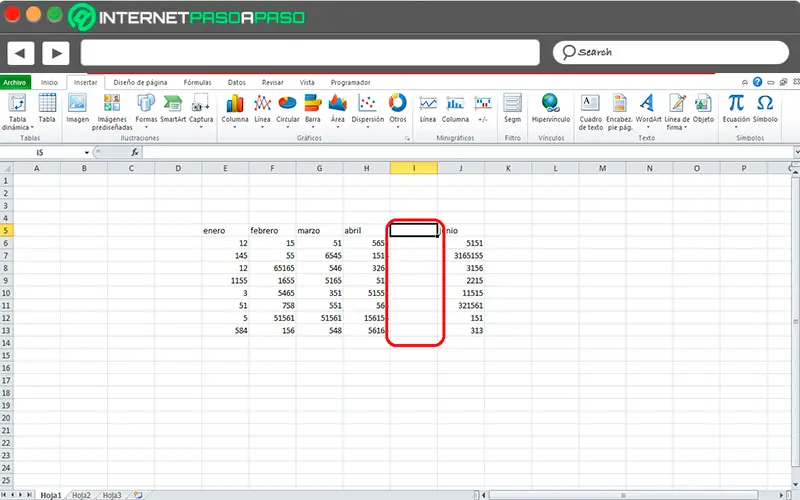Select the cell with value 65165
The height and width of the screenshot is (500, 800).
pos(272,268)
